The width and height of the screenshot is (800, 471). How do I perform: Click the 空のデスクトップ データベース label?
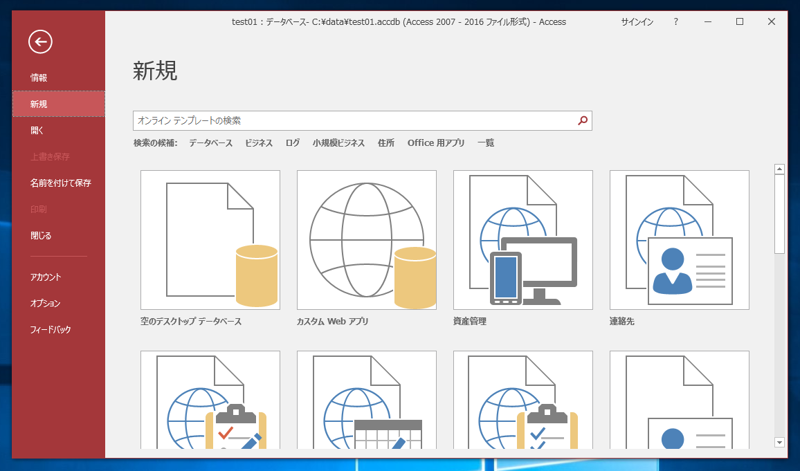191,321
